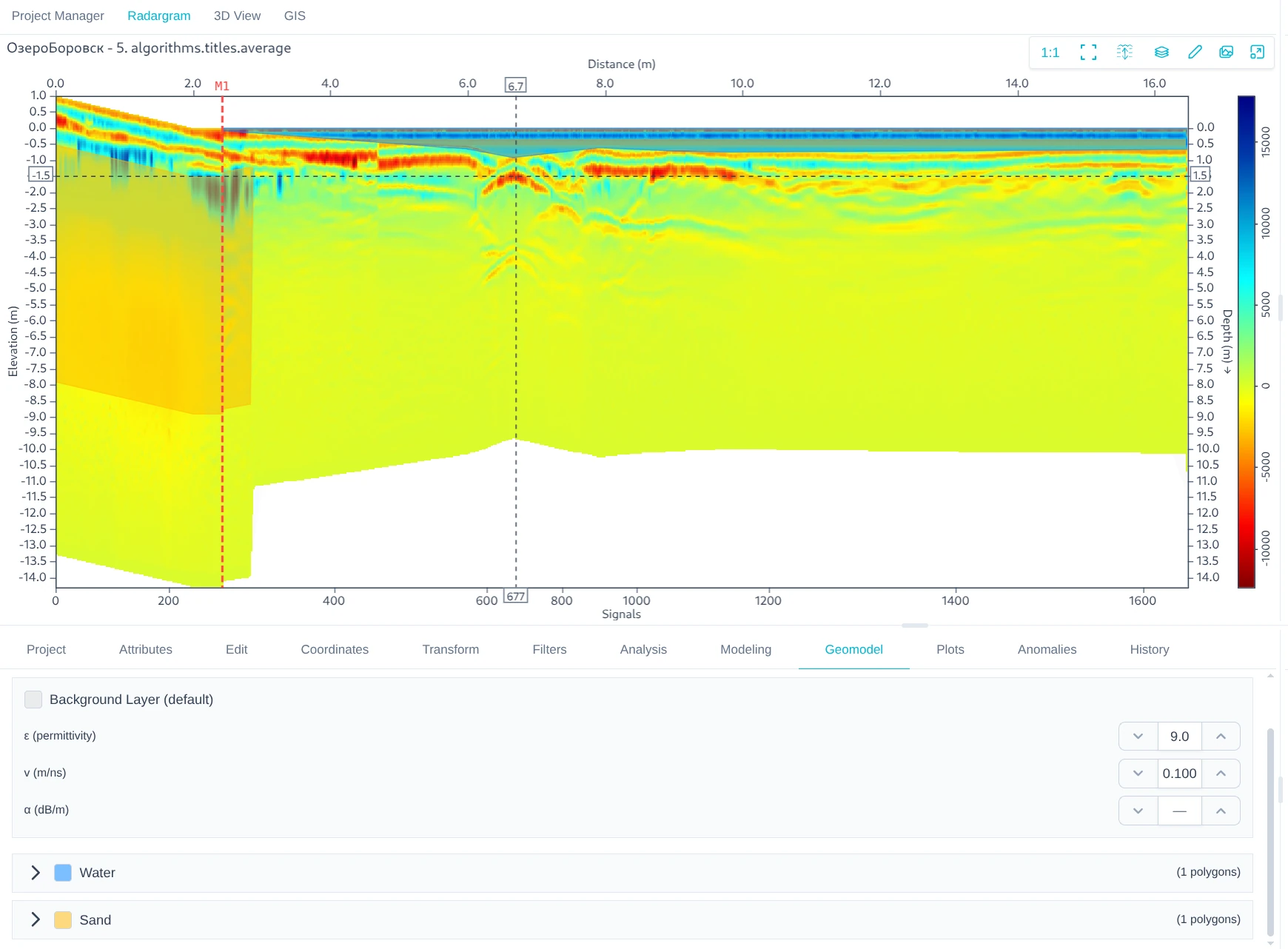Click the permittivity input field
Screen dimensions: 1288x949
(1179, 737)
